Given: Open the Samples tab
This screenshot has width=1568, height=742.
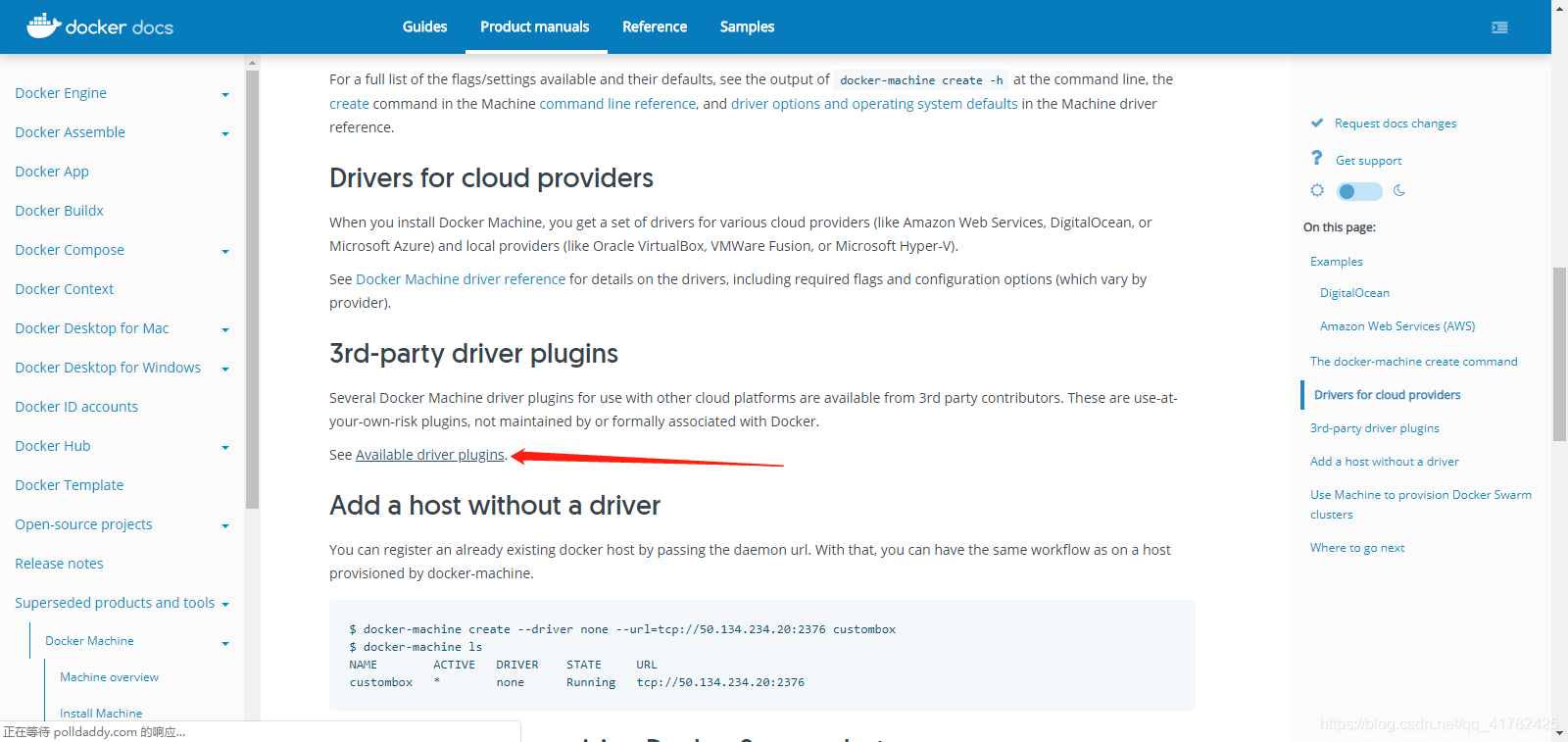Looking at the screenshot, I should click(x=747, y=26).
